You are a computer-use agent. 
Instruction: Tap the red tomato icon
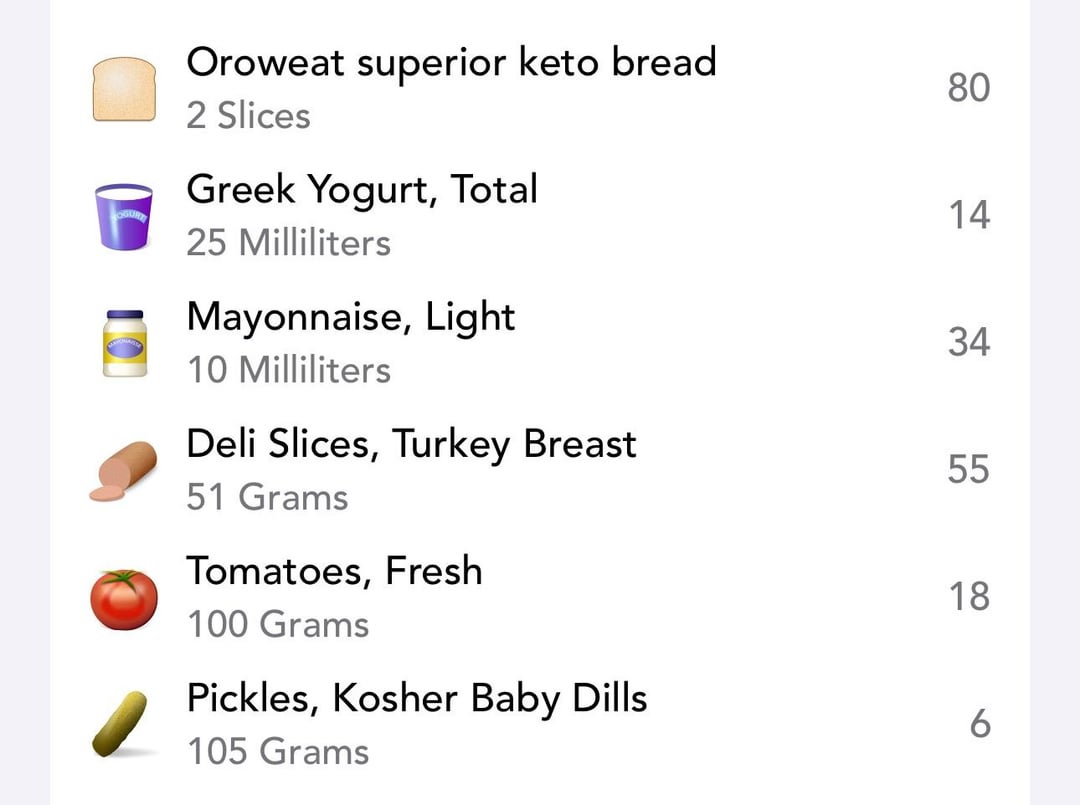point(124,599)
